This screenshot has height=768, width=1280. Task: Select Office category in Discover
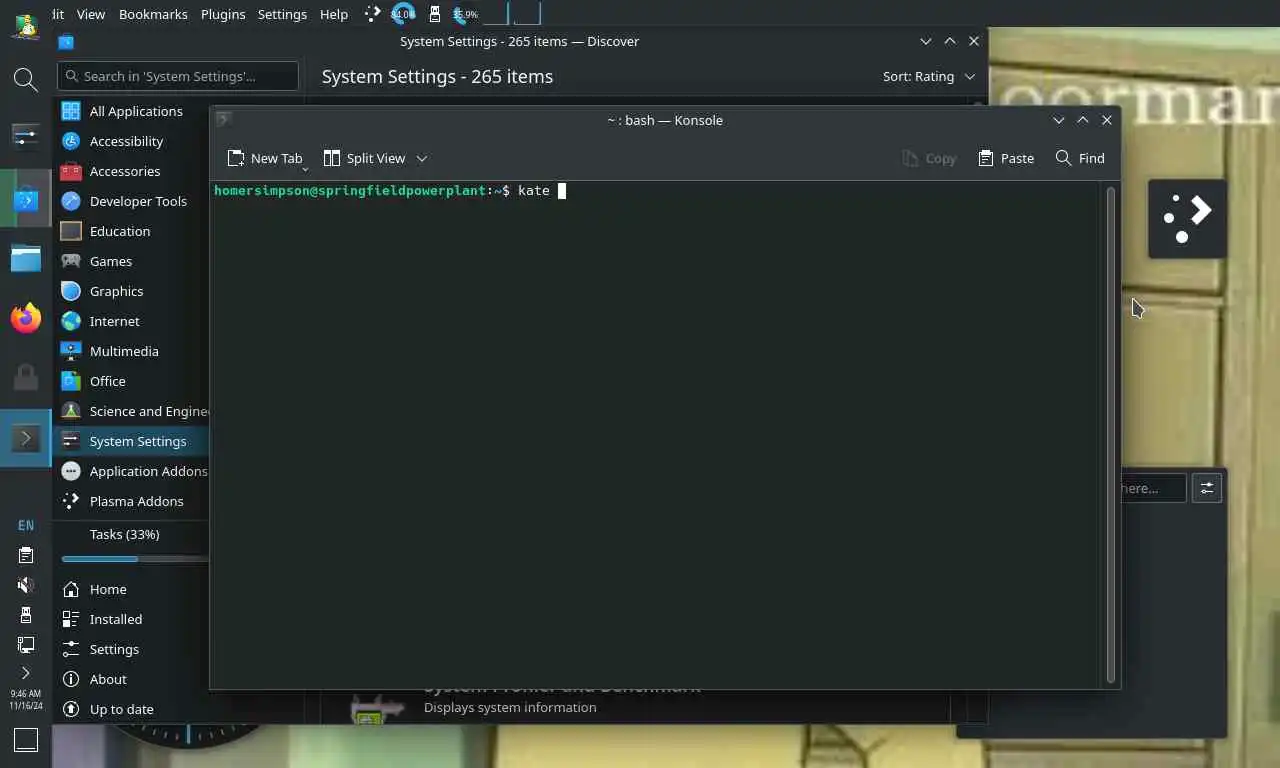(131, 381)
